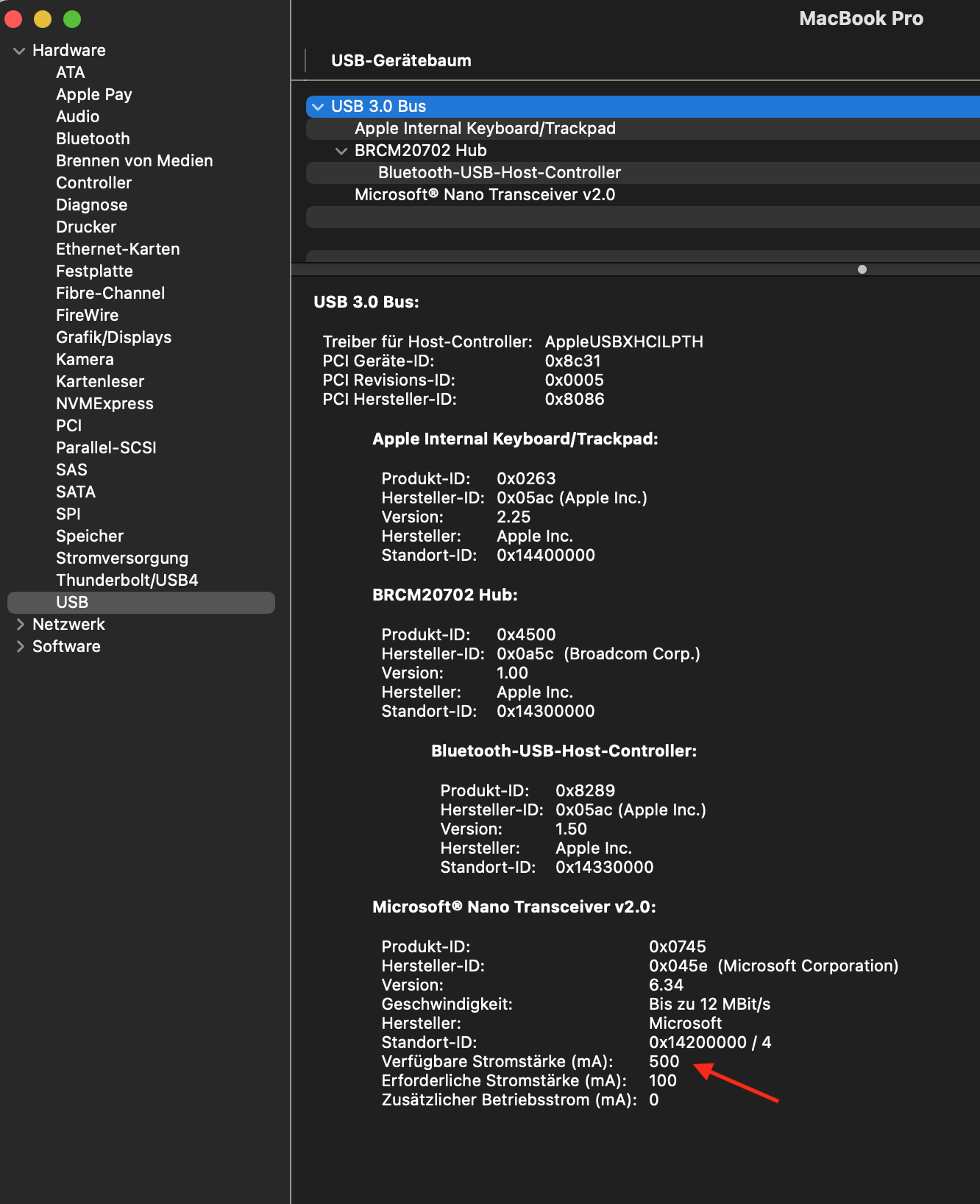Click the Hardware sidebar heading
The height and width of the screenshot is (1204, 980).
point(69,51)
